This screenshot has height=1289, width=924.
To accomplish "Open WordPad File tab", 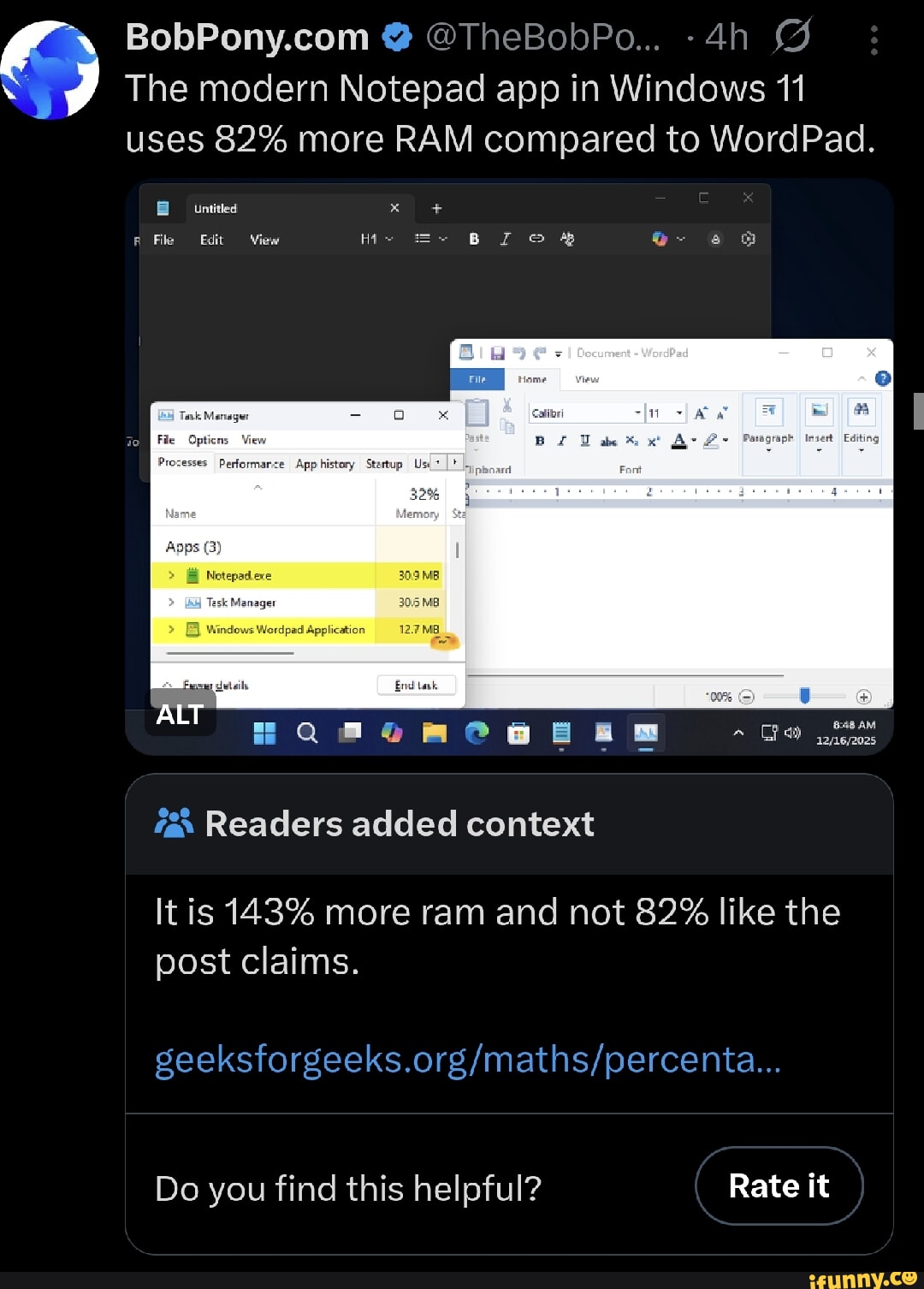I will pyautogui.click(x=477, y=379).
